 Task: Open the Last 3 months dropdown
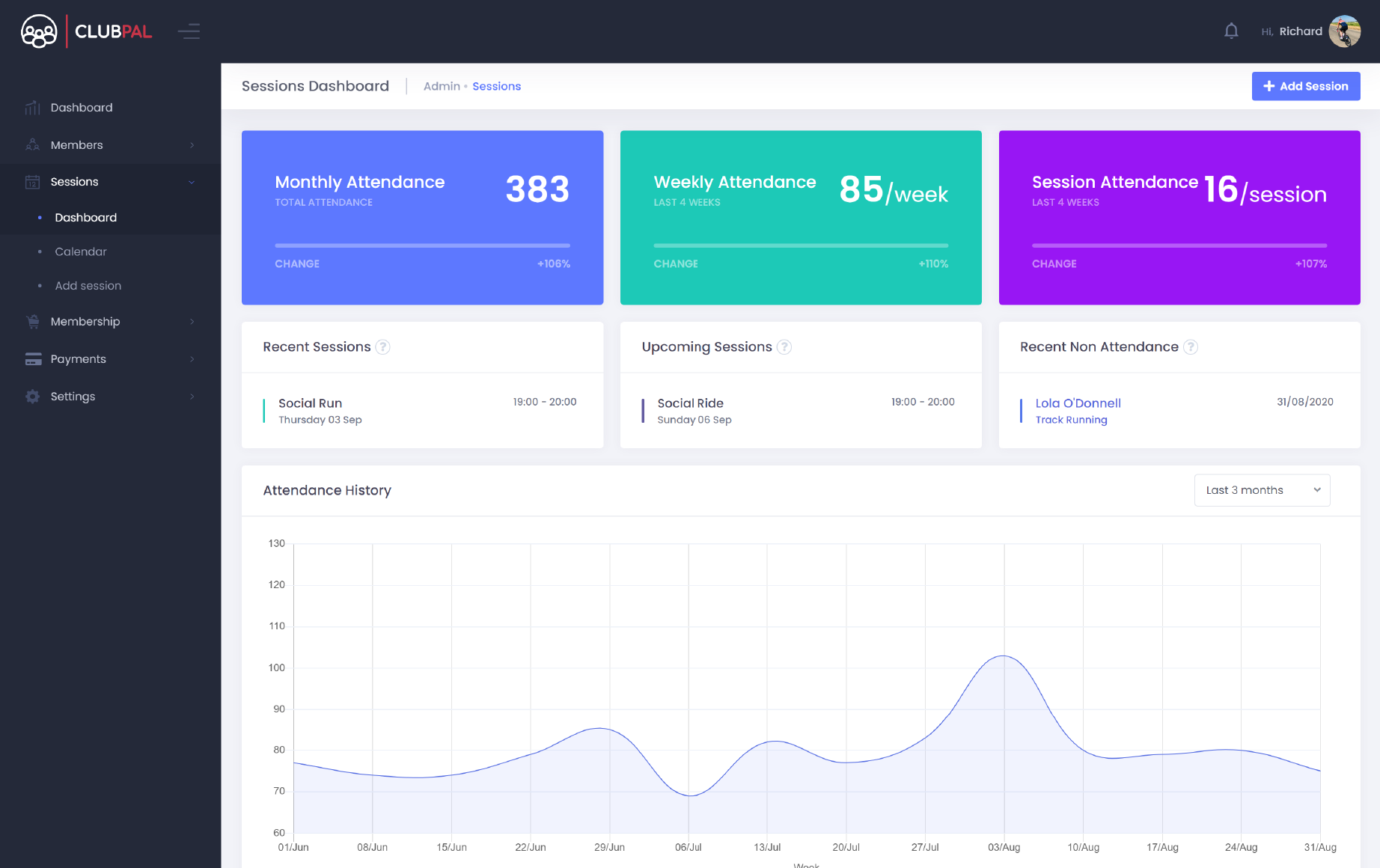pos(1262,490)
